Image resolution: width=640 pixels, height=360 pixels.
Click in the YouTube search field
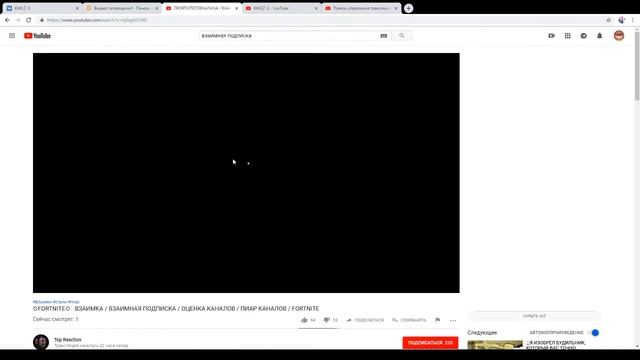pos(289,36)
